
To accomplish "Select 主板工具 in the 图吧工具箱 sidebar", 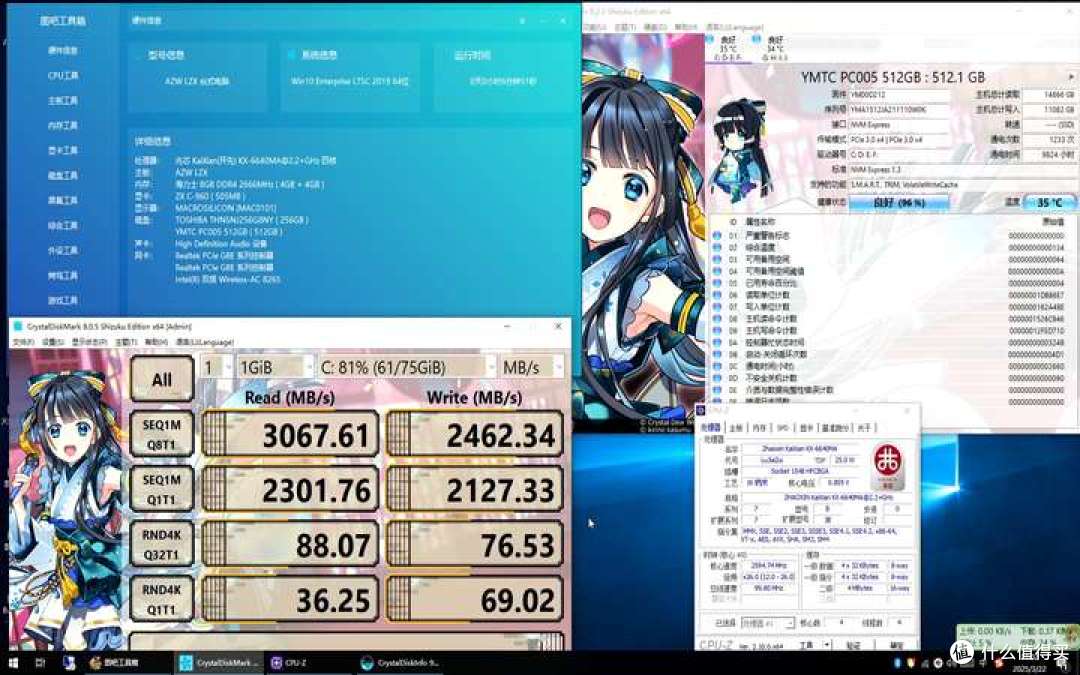I will (63, 101).
